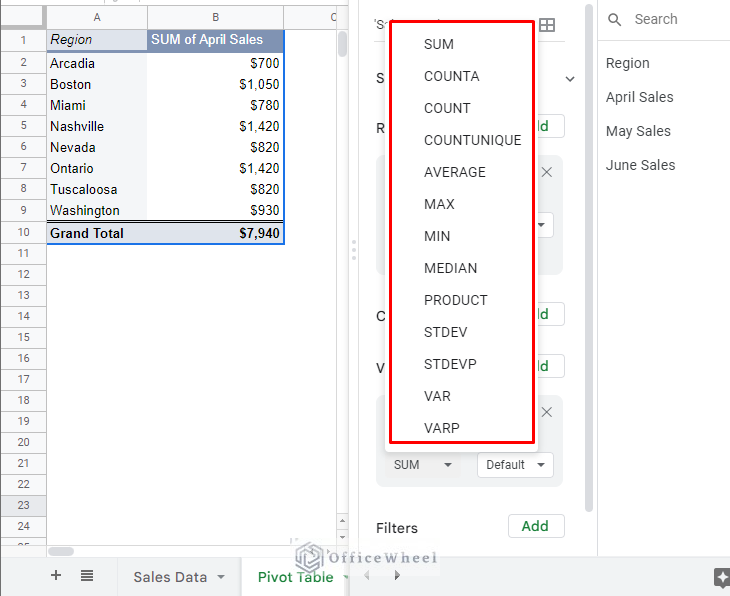The height and width of the screenshot is (596, 730).
Task: Select the $7,940 grand total cell
Action: [x=215, y=233]
